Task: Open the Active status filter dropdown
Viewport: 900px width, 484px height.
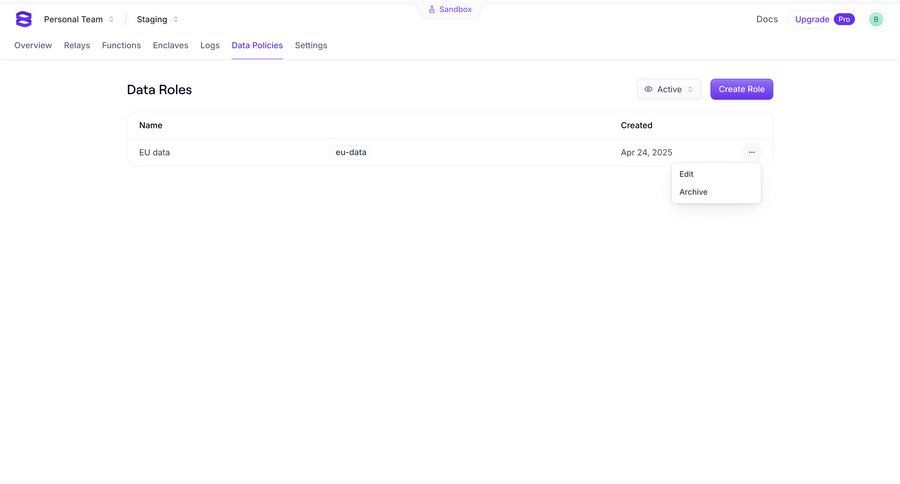Action: click(669, 89)
